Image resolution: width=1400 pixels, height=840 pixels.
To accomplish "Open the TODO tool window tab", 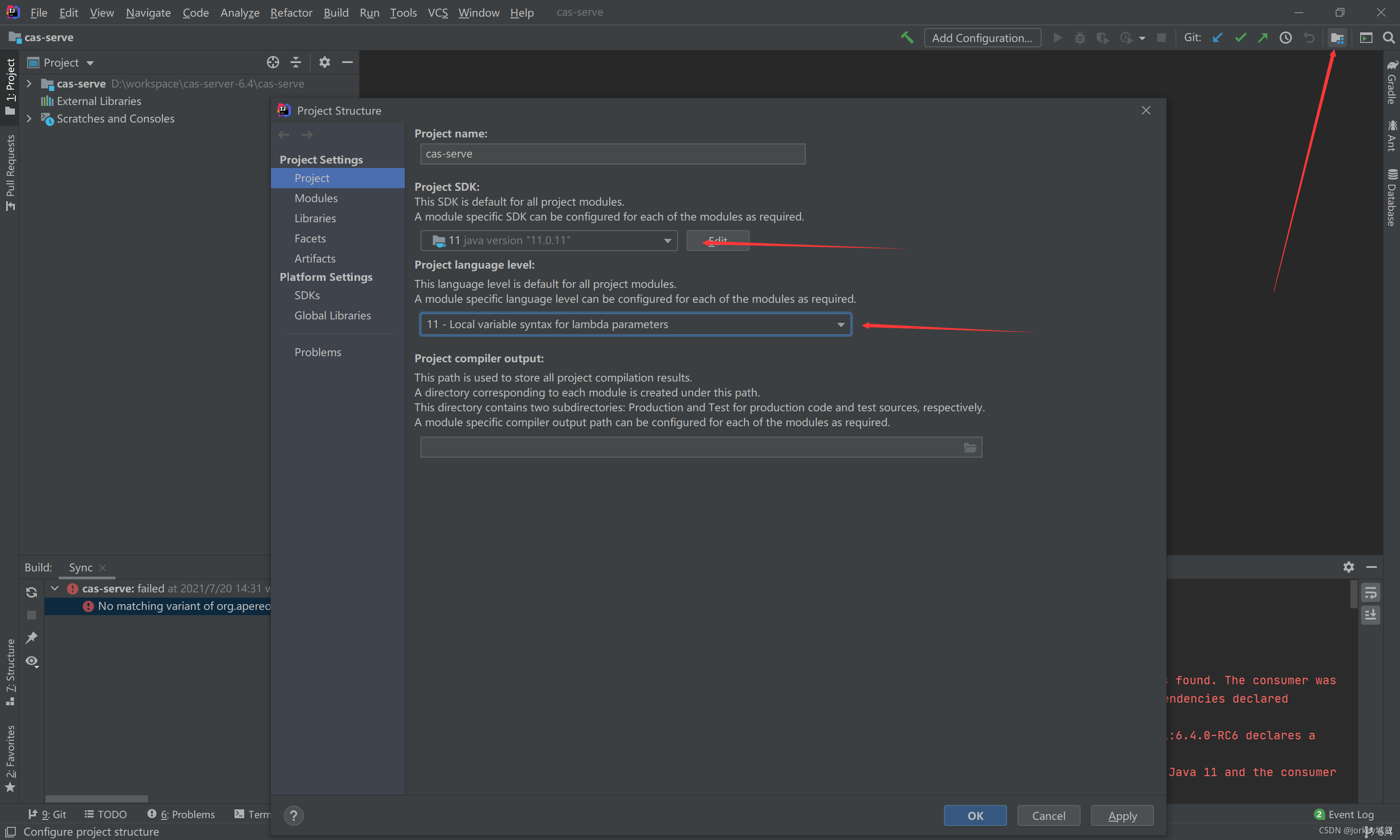I will click(x=106, y=815).
